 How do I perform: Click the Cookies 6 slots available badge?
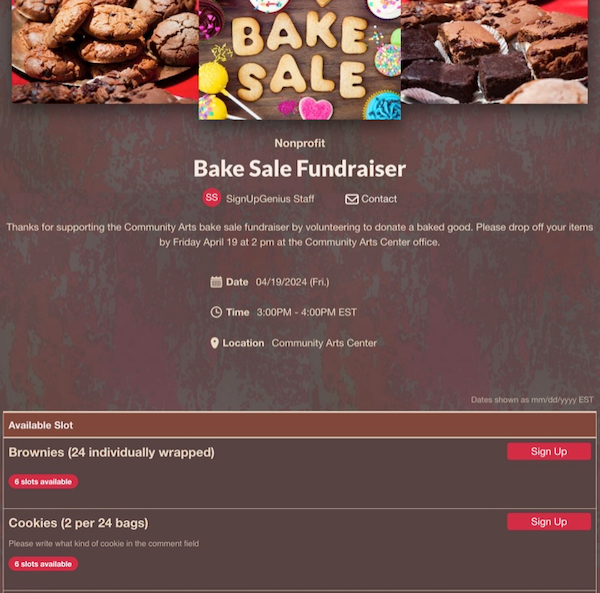(x=43, y=564)
